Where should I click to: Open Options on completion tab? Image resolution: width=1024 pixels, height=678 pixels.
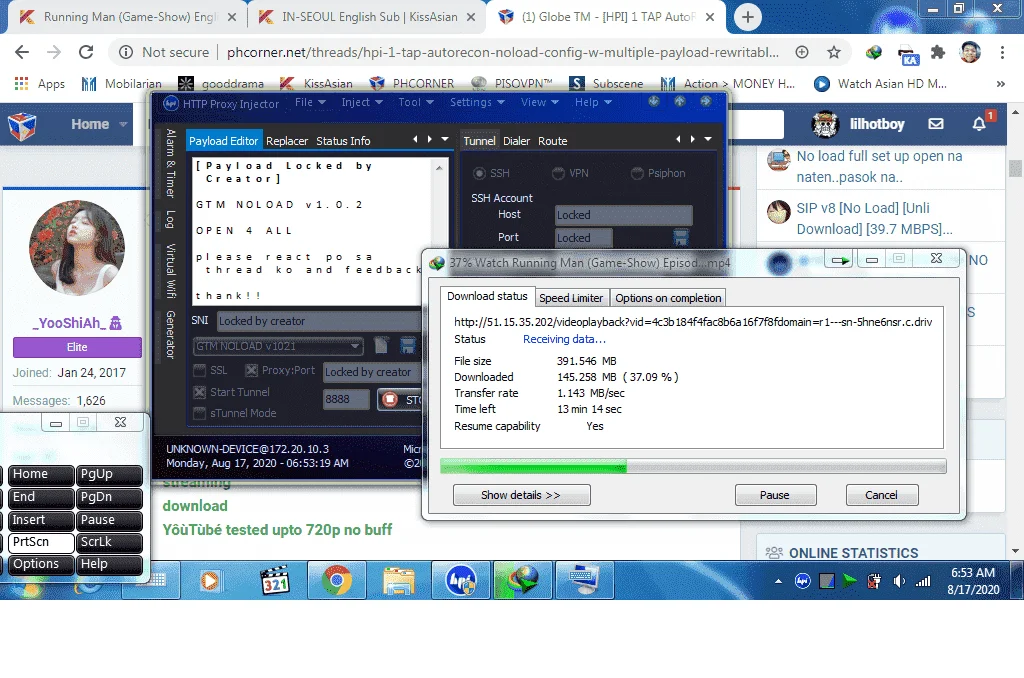tap(668, 298)
